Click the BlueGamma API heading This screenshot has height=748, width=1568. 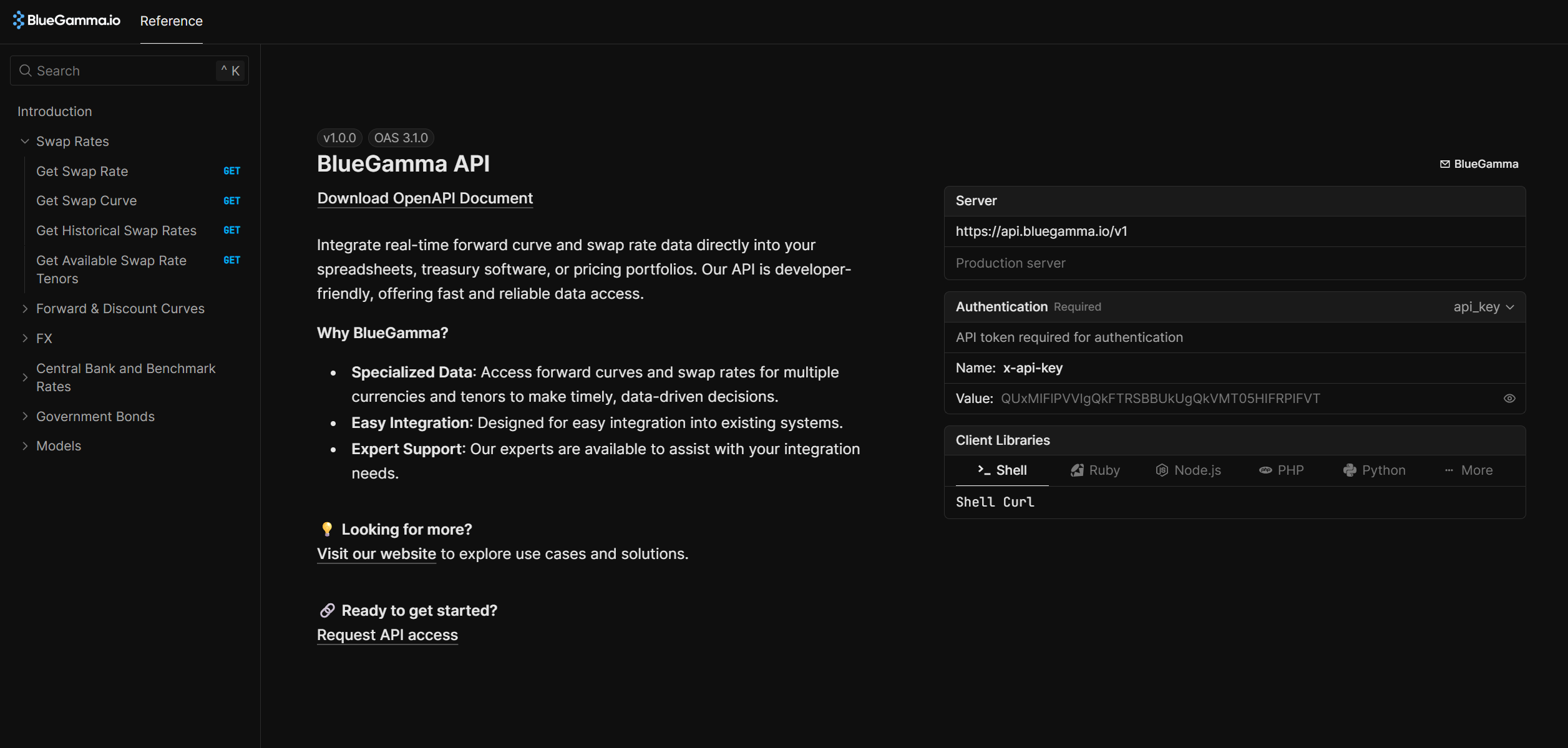coord(403,164)
